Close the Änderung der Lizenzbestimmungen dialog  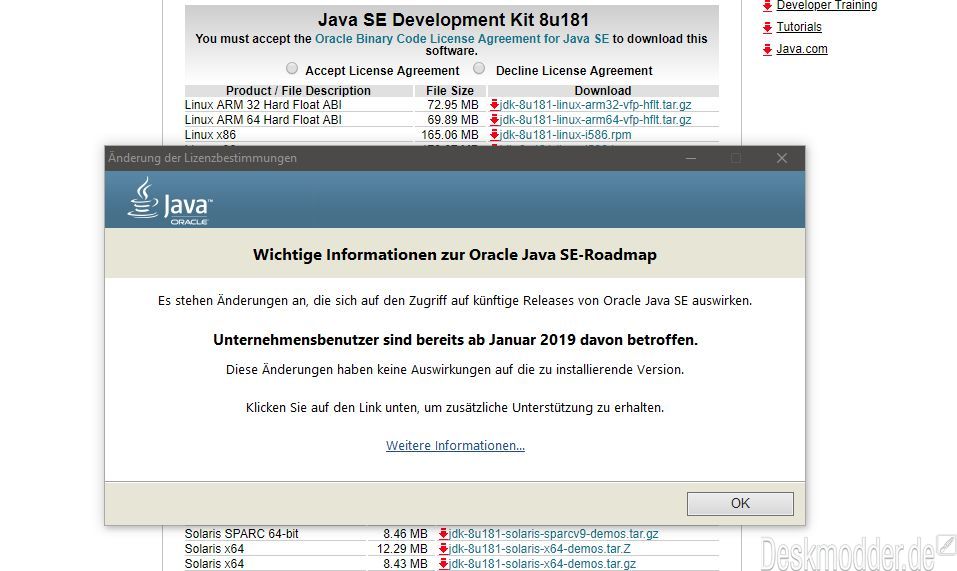(x=782, y=158)
